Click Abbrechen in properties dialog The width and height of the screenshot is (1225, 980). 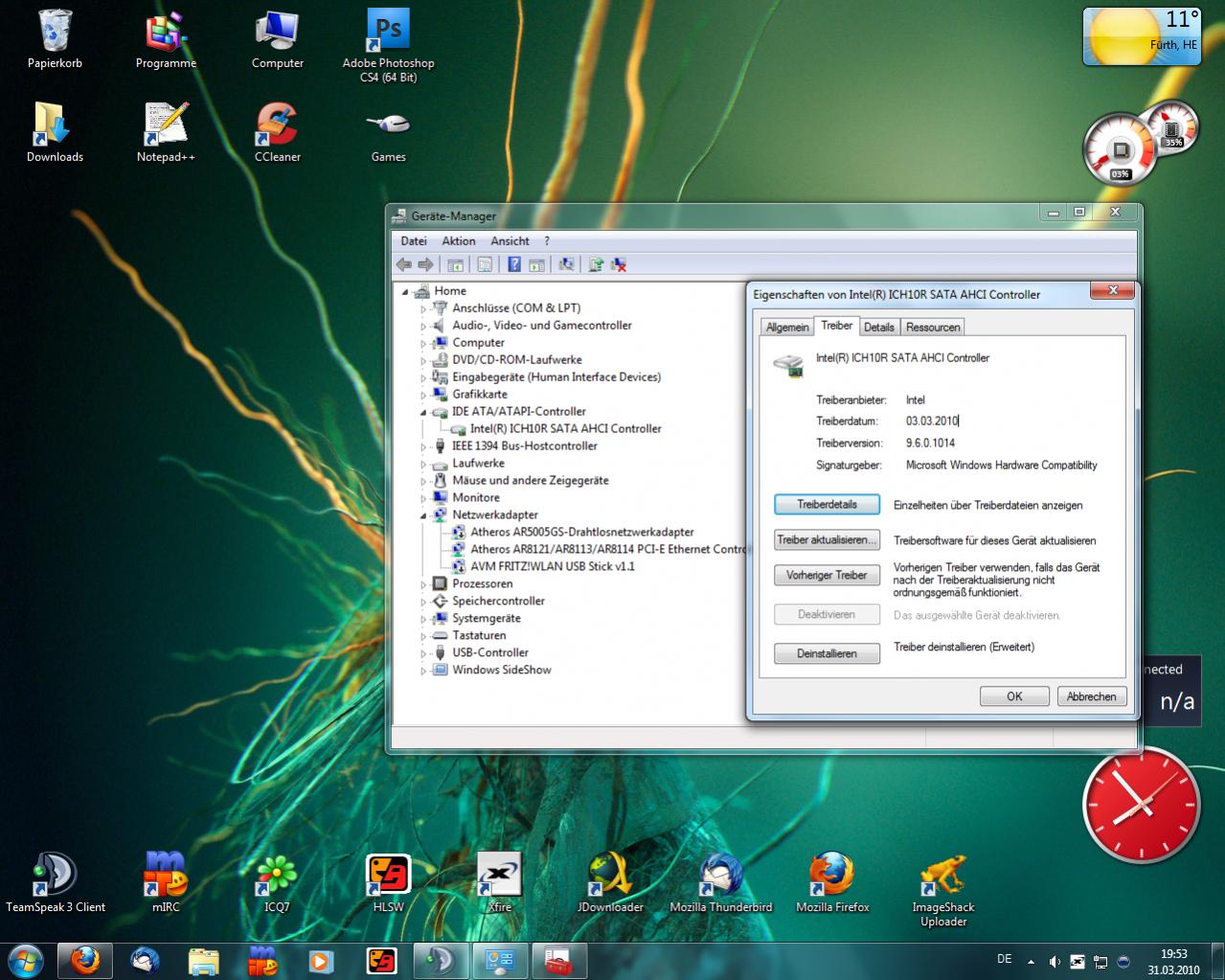click(1091, 696)
